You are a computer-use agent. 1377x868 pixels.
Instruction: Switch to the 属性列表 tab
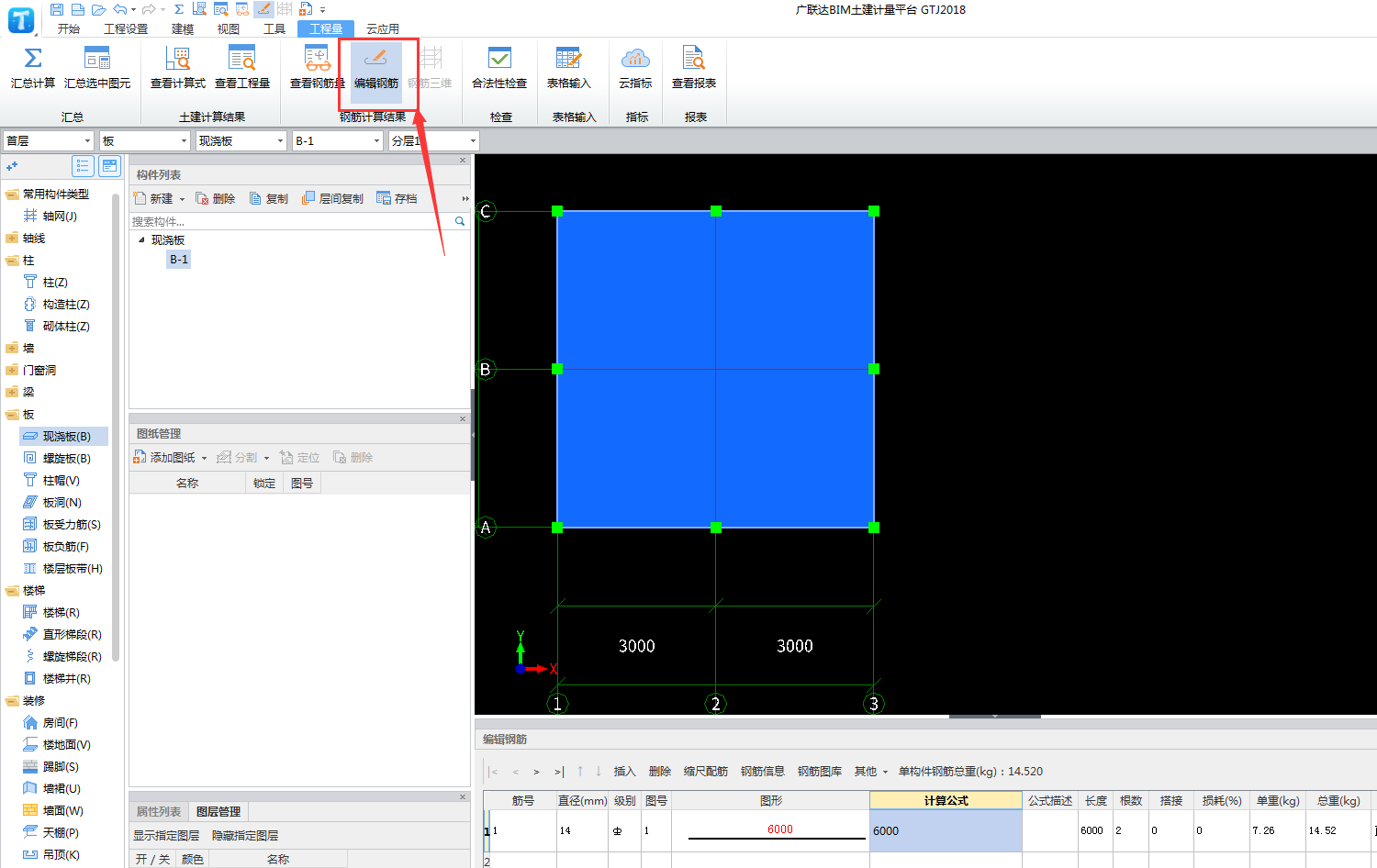tap(159, 812)
